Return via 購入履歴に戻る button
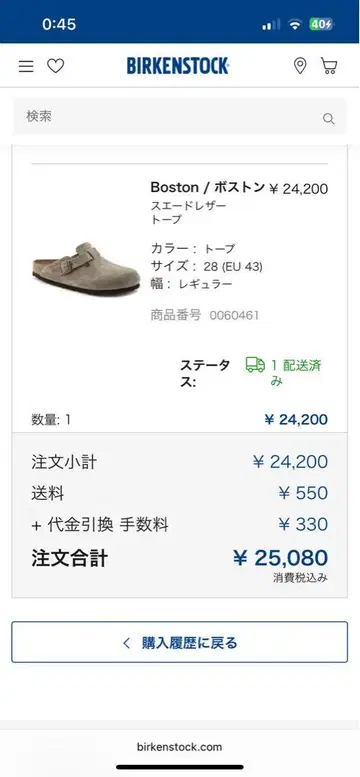The width and height of the screenshot is (360, 777). tap(180, 642)
